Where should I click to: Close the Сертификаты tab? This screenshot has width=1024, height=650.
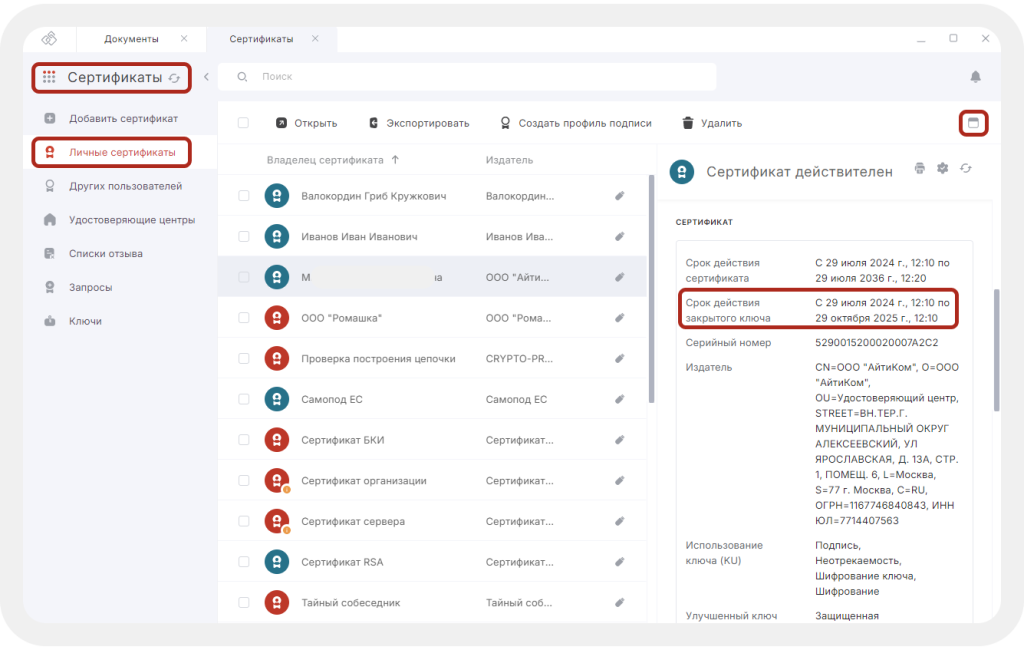click(x=315, y=39)
